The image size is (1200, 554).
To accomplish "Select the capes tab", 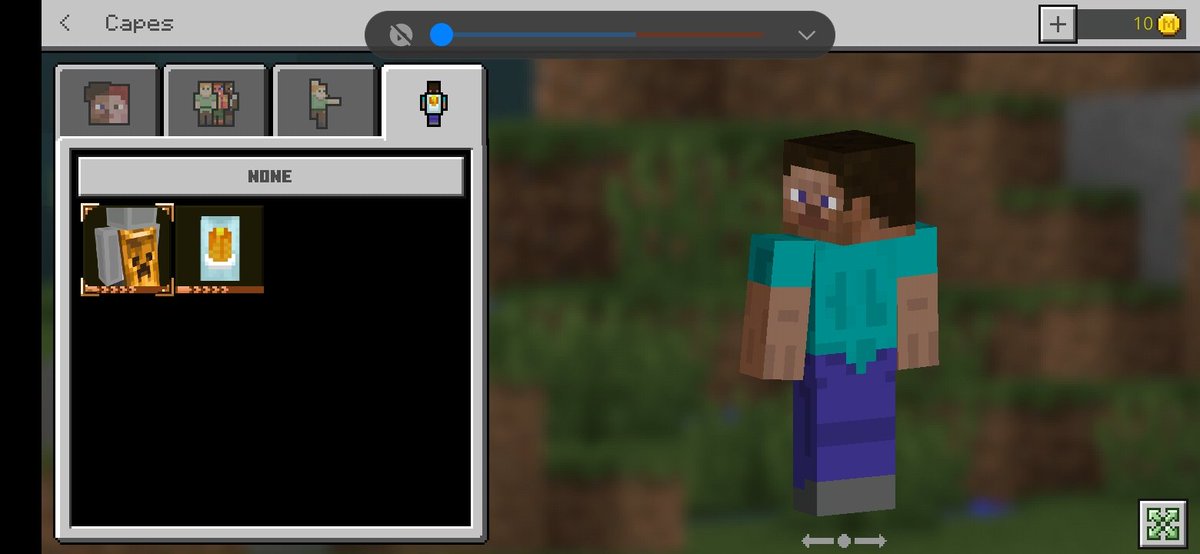I will (434, 103).
